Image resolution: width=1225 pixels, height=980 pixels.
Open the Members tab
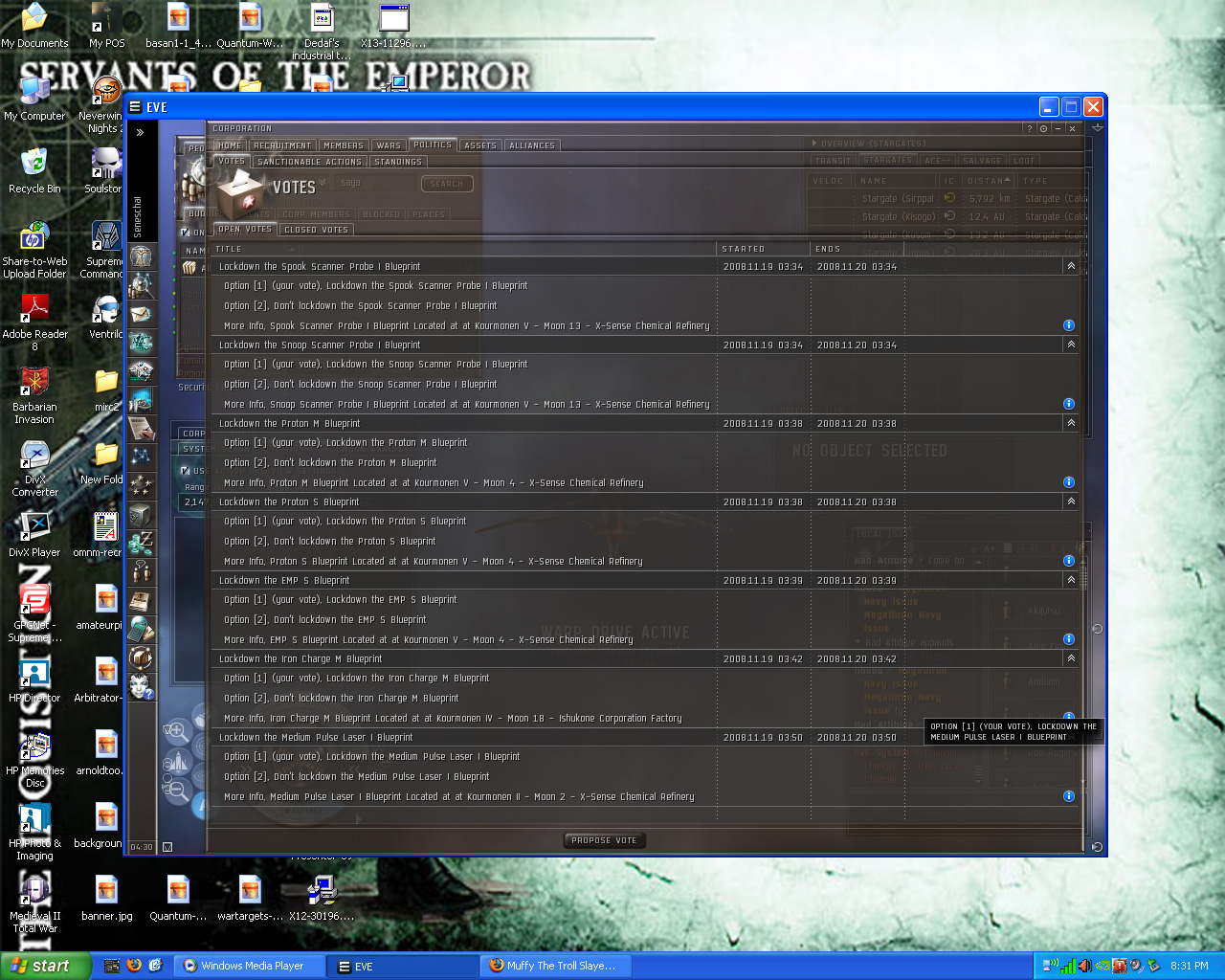344,145
